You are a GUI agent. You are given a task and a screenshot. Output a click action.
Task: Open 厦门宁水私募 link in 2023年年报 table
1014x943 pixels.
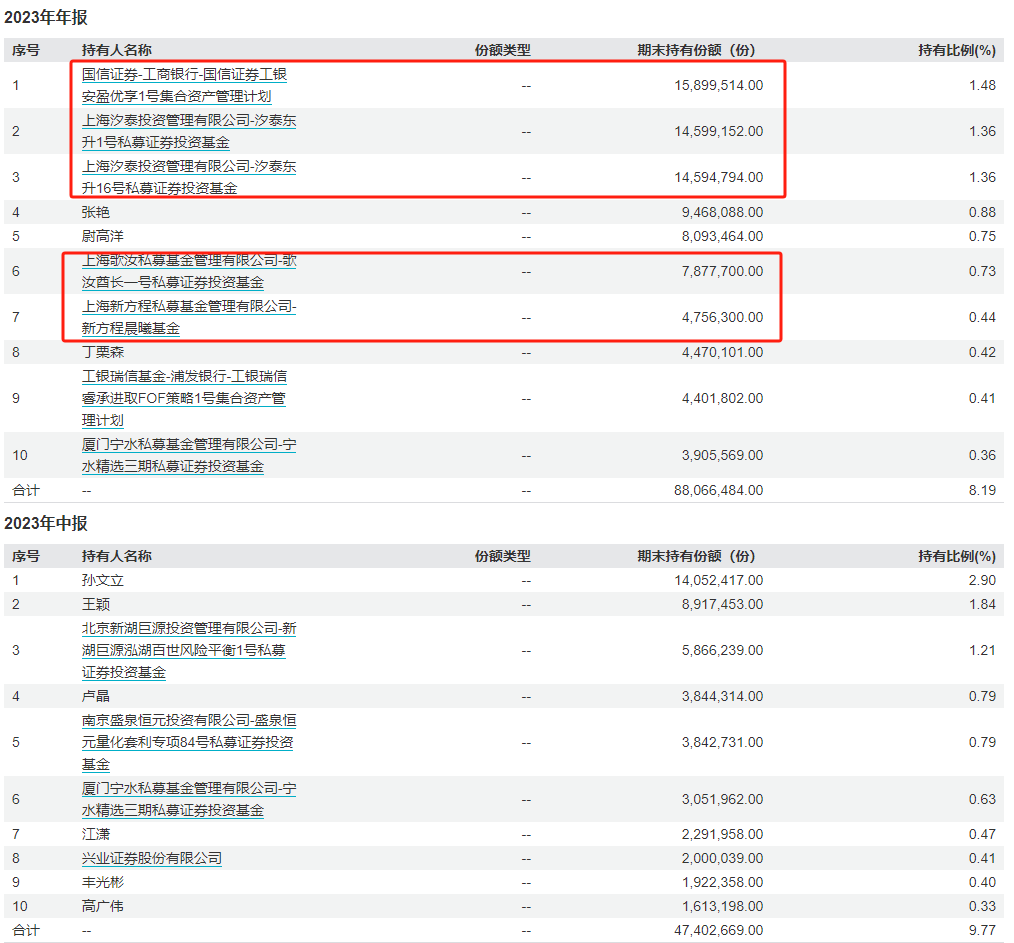click(x=189, y=455)
